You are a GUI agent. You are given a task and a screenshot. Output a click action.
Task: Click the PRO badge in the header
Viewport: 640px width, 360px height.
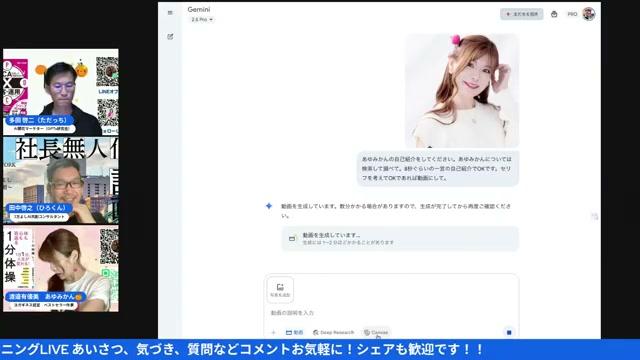pos(572,14)
